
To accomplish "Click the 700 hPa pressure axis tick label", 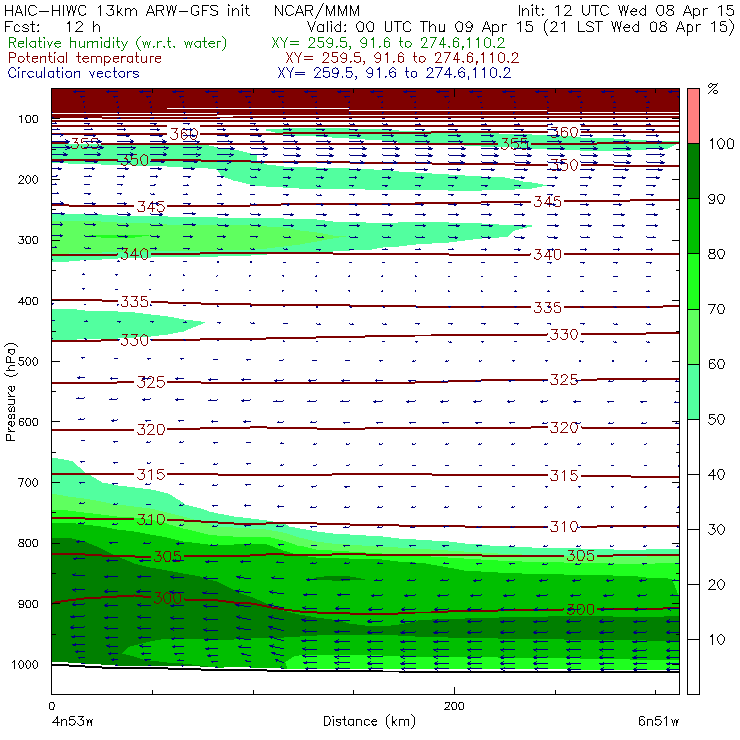I will [x=28, y=483].
